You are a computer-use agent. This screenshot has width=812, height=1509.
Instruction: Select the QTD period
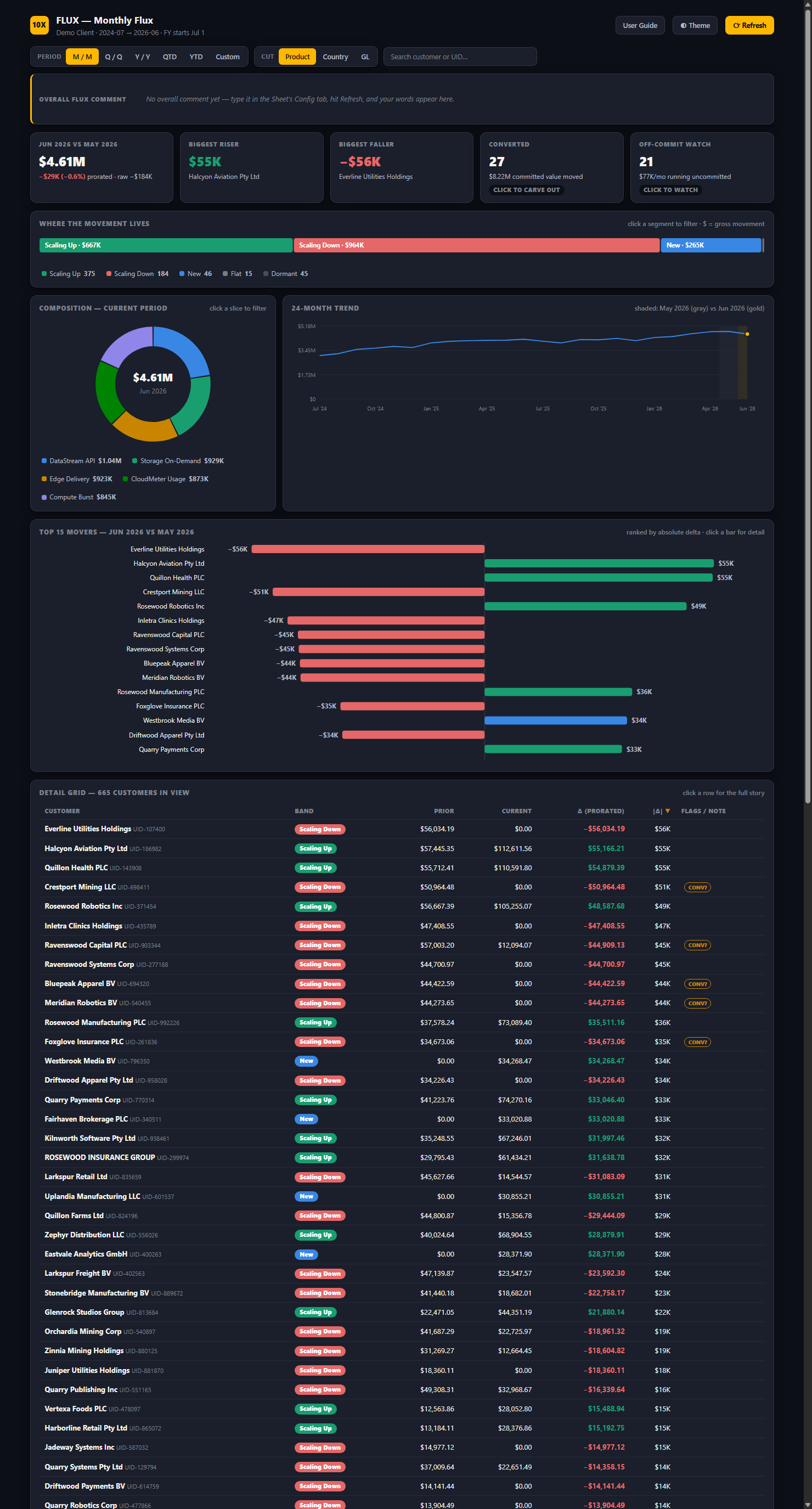170,57
